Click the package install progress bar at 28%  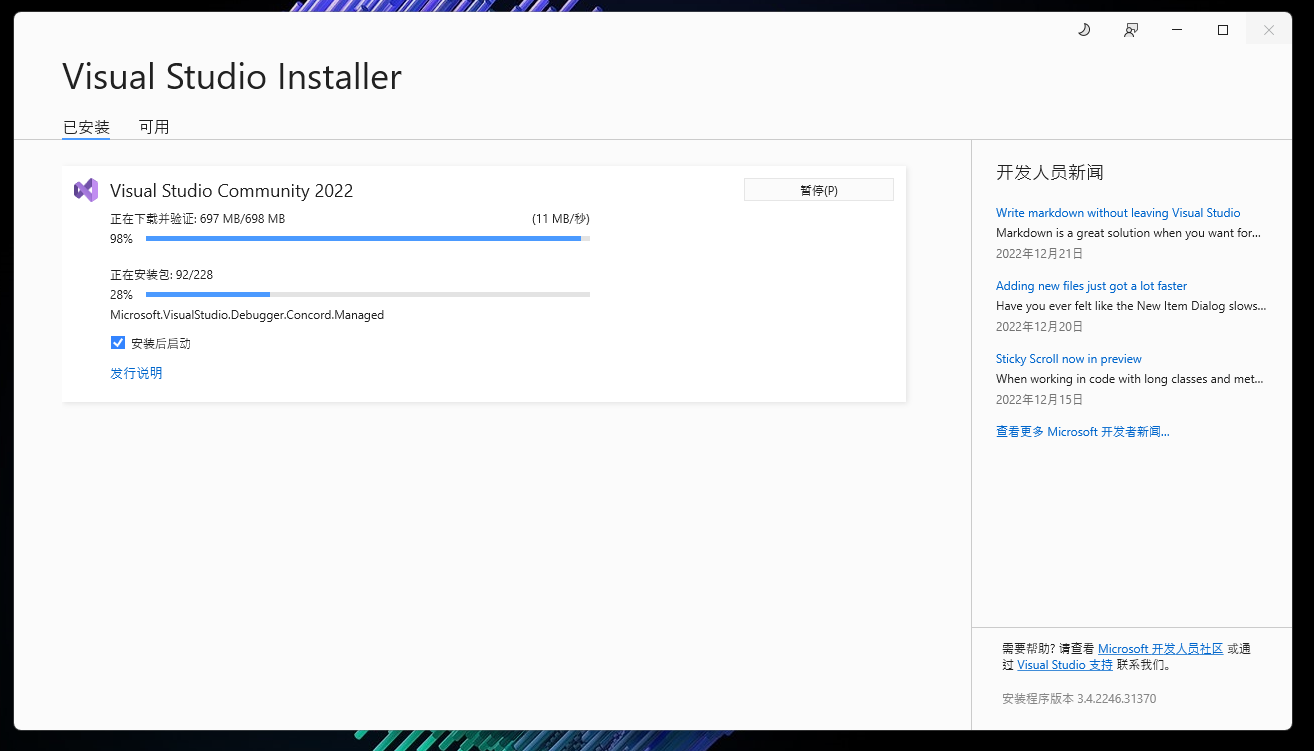pos(368,295)
